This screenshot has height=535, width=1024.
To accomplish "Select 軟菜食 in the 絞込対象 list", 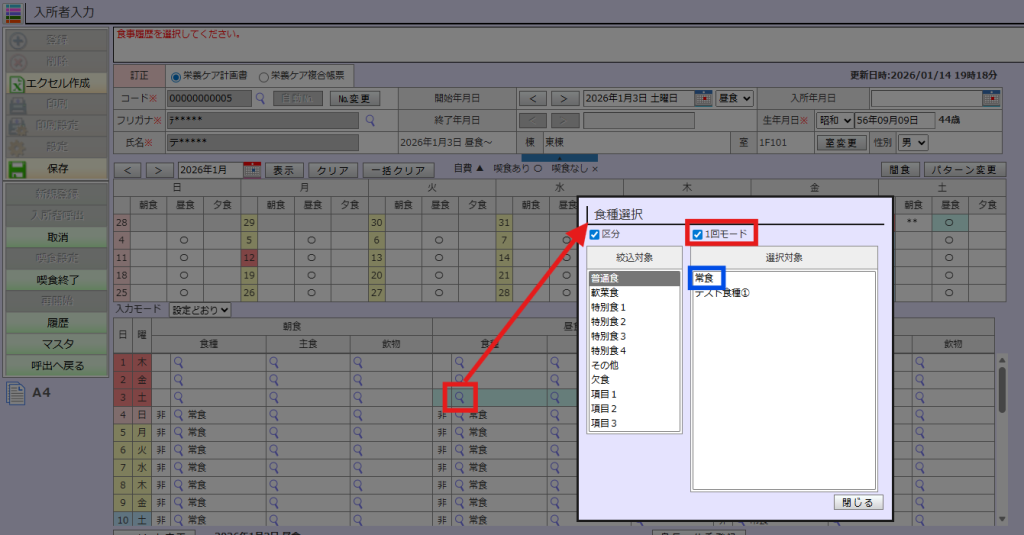I will tap(608, 293).
